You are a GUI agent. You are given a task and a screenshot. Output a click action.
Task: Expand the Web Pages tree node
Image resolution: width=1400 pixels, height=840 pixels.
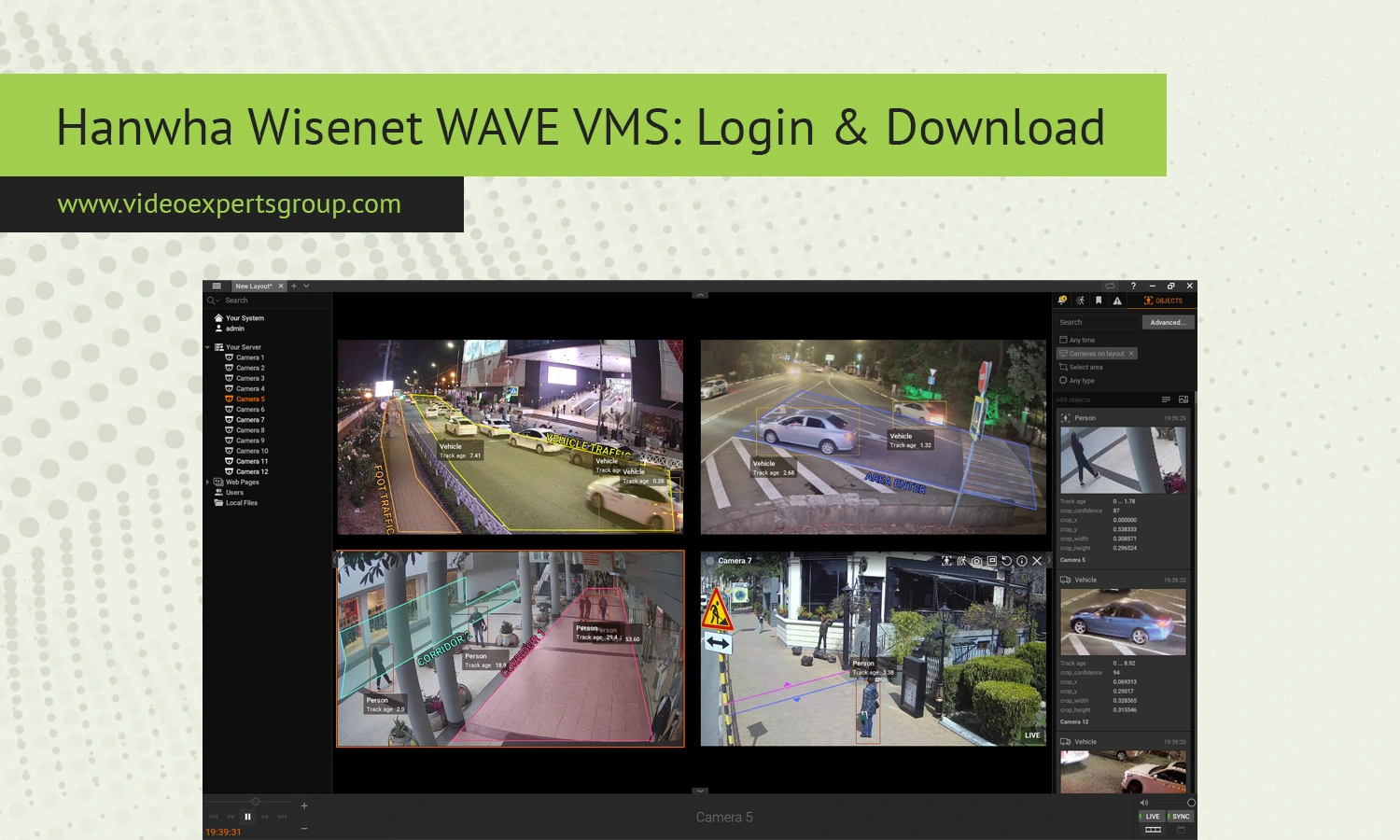208,483
